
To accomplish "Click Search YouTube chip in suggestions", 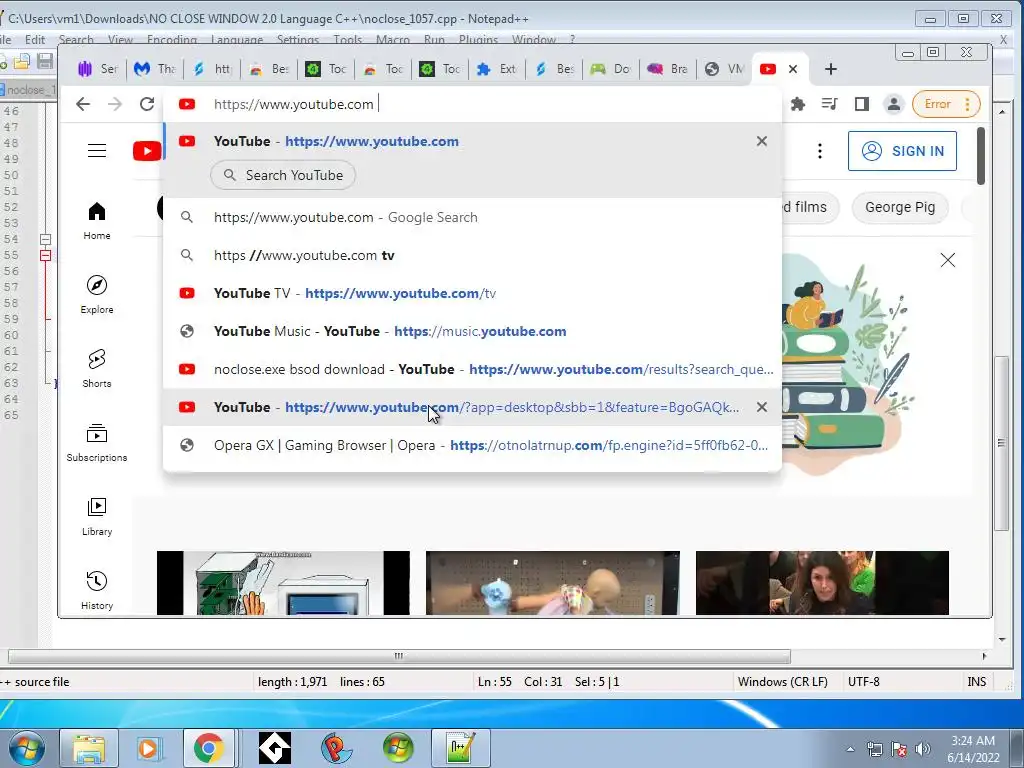I will pos(283,175).
